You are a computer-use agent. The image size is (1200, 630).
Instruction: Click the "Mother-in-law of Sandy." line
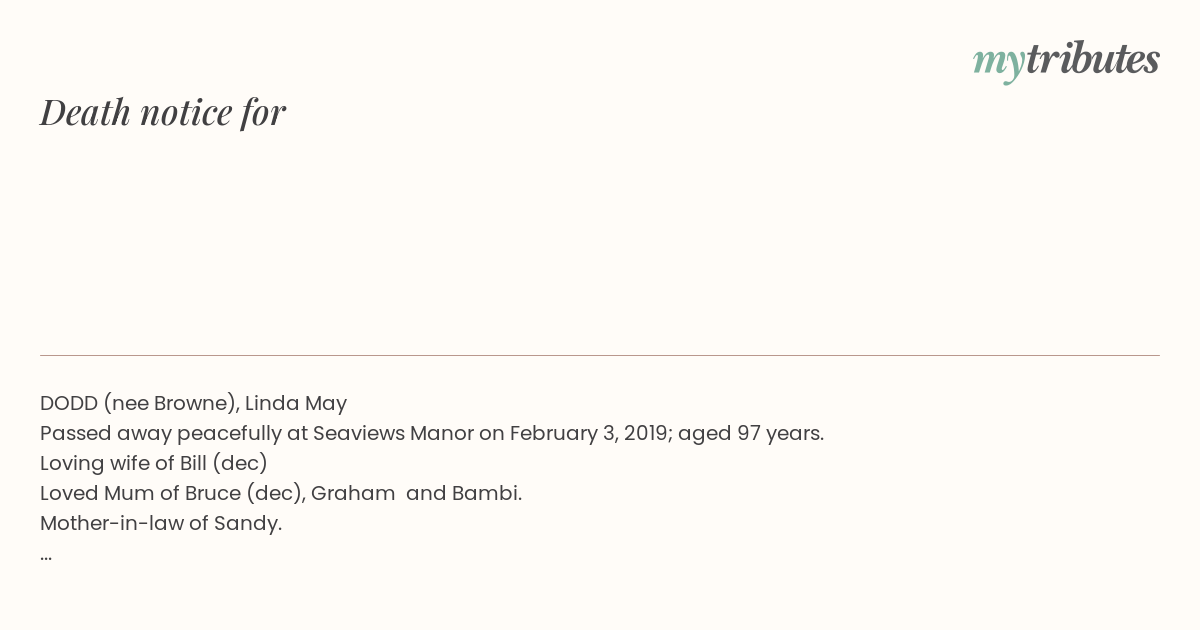[x=161, y=523]
